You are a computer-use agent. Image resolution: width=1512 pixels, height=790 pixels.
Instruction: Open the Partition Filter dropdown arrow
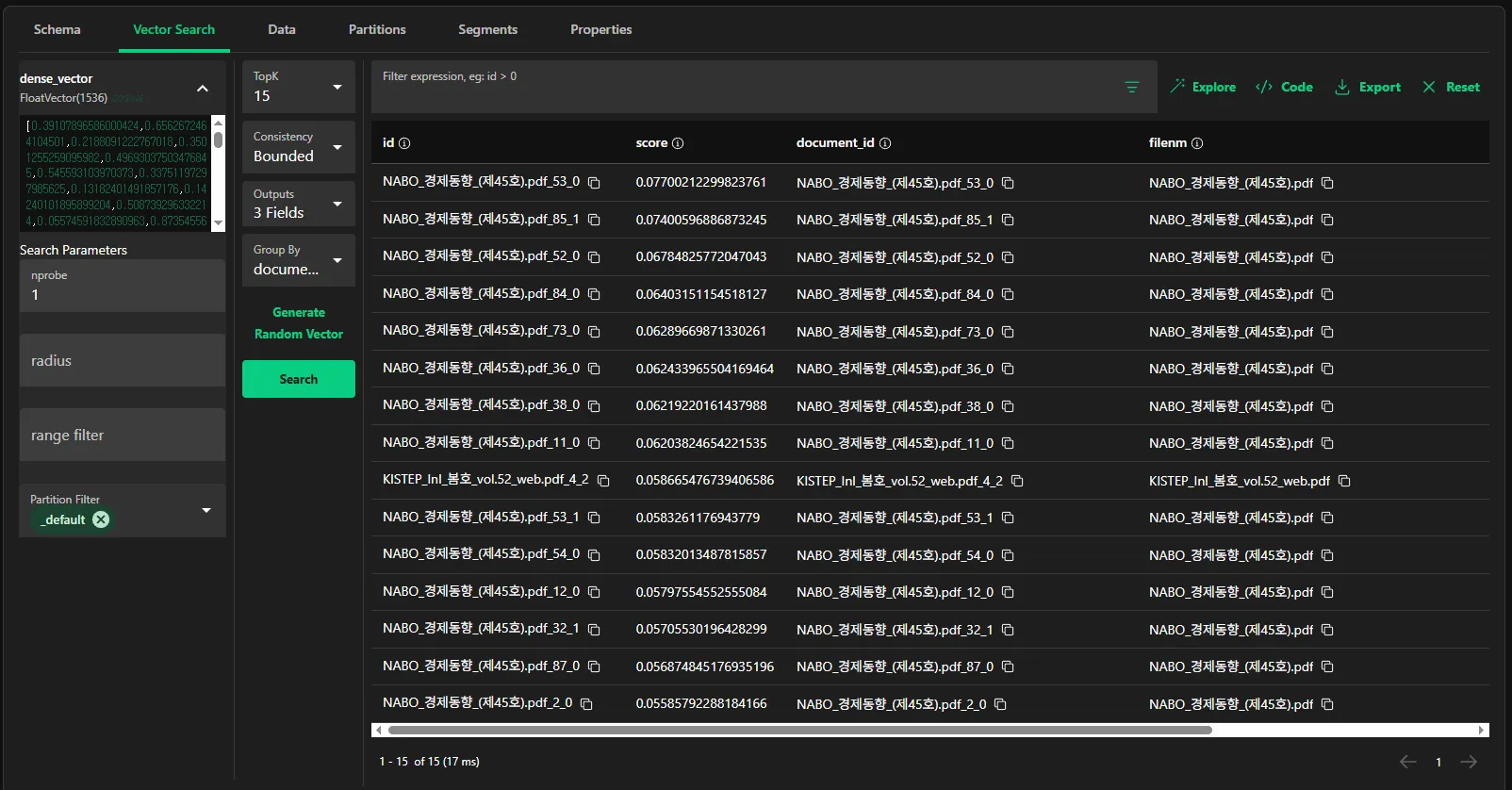pos(206,511)
